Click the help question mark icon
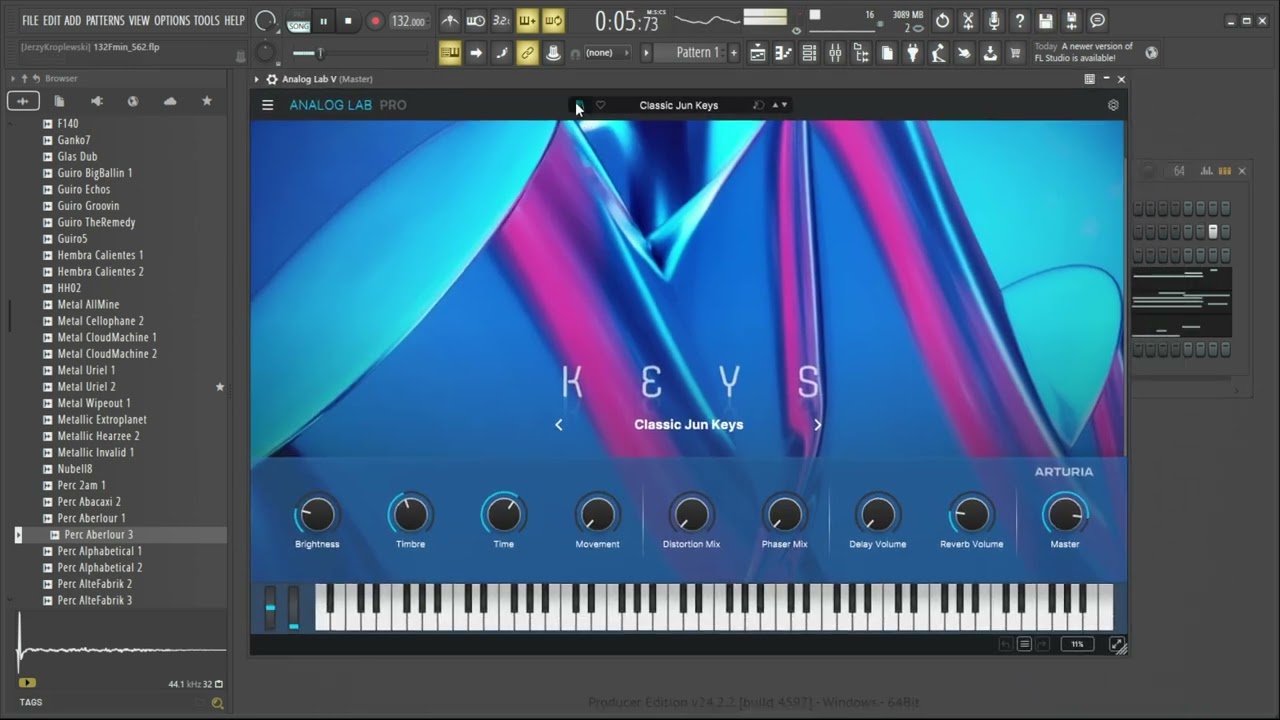 [1019, 21]
